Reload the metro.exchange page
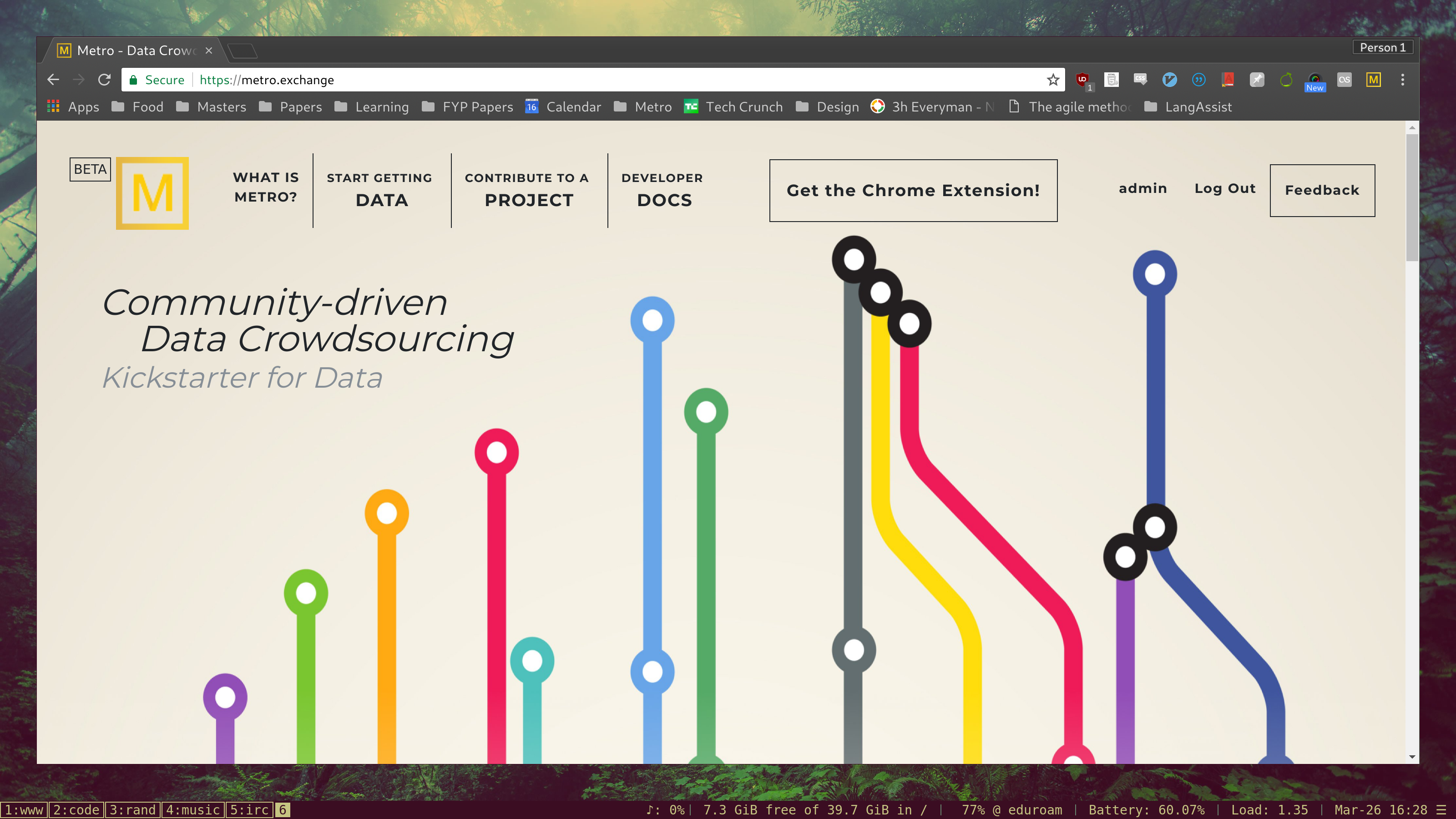 (104, 80)
